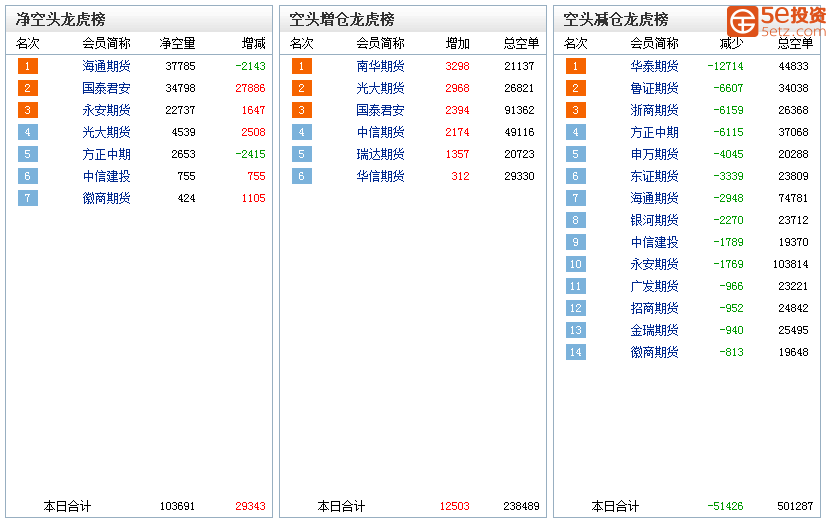Open 鲁证期货 in the 空头减仓龙虎榜 table
Image resolution: width=834 pixels, height=527 pixels.
coord(654,88)
